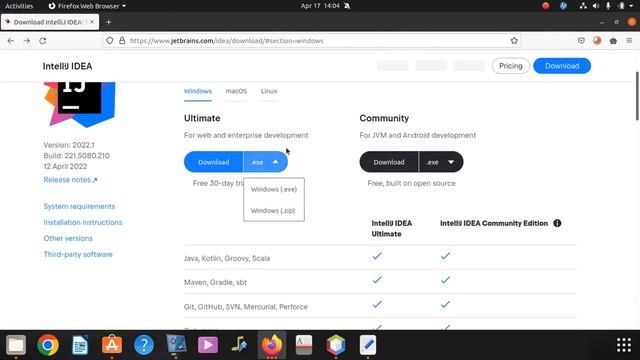Click the volume speaker icon in top bar

pyautogui.click(x=596, y=6)
